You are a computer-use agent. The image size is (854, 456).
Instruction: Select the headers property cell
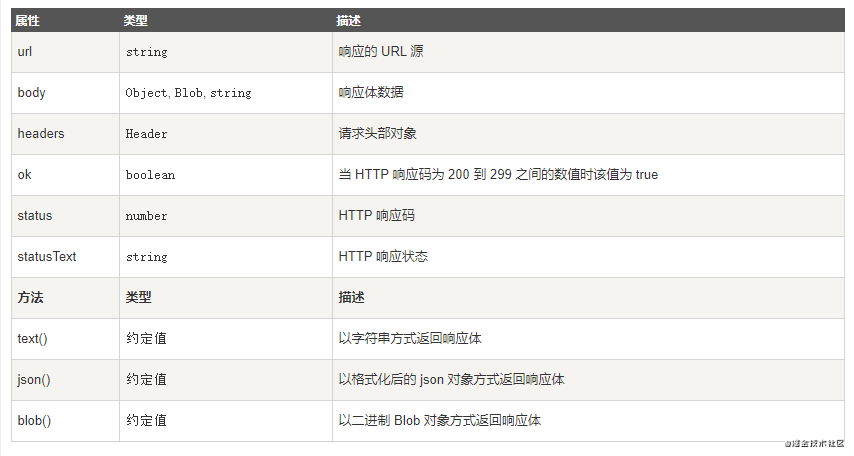click(41, 133)
